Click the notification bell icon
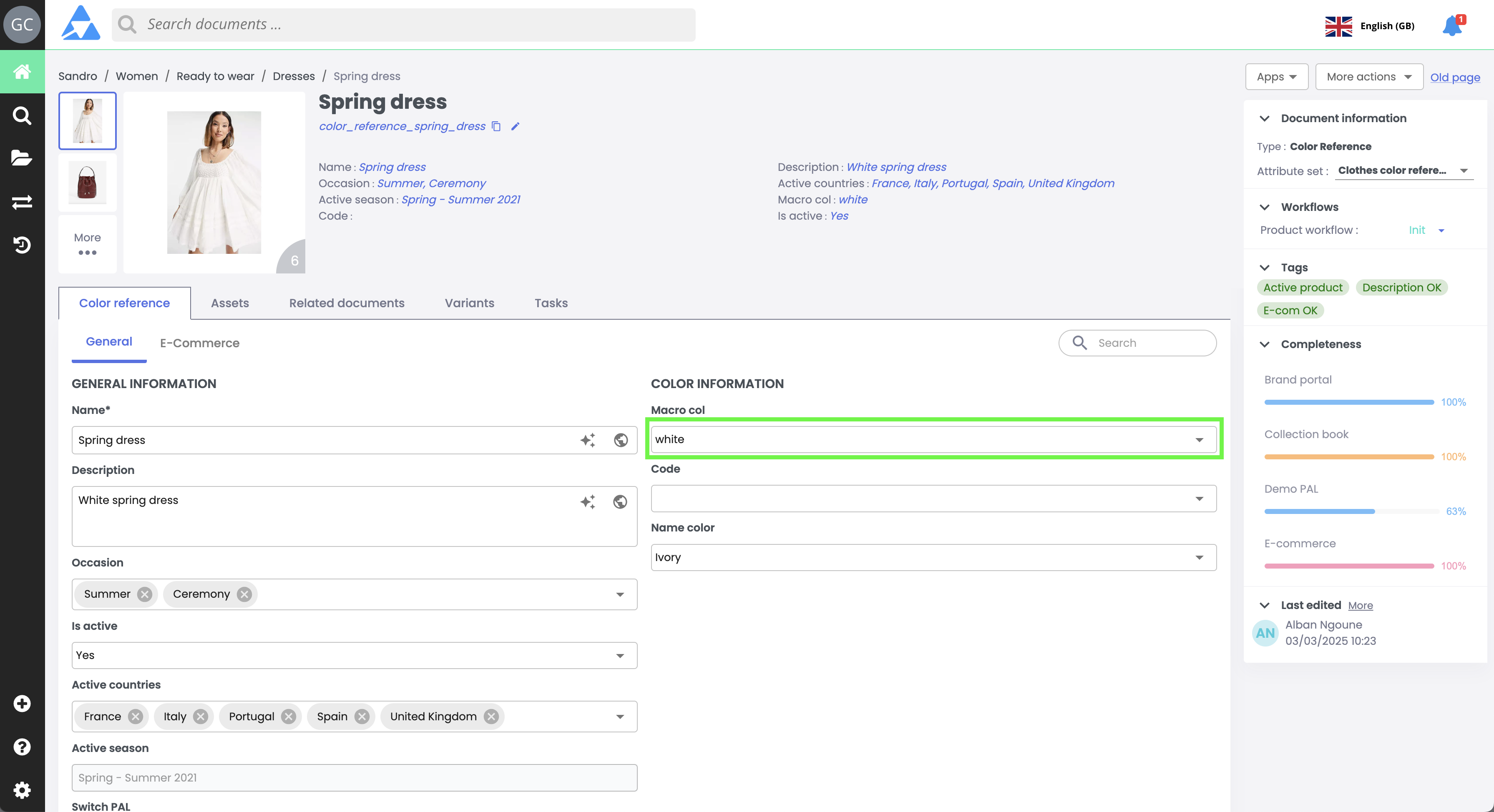This screenshot has width=1494, height=812. point(1451,25)
